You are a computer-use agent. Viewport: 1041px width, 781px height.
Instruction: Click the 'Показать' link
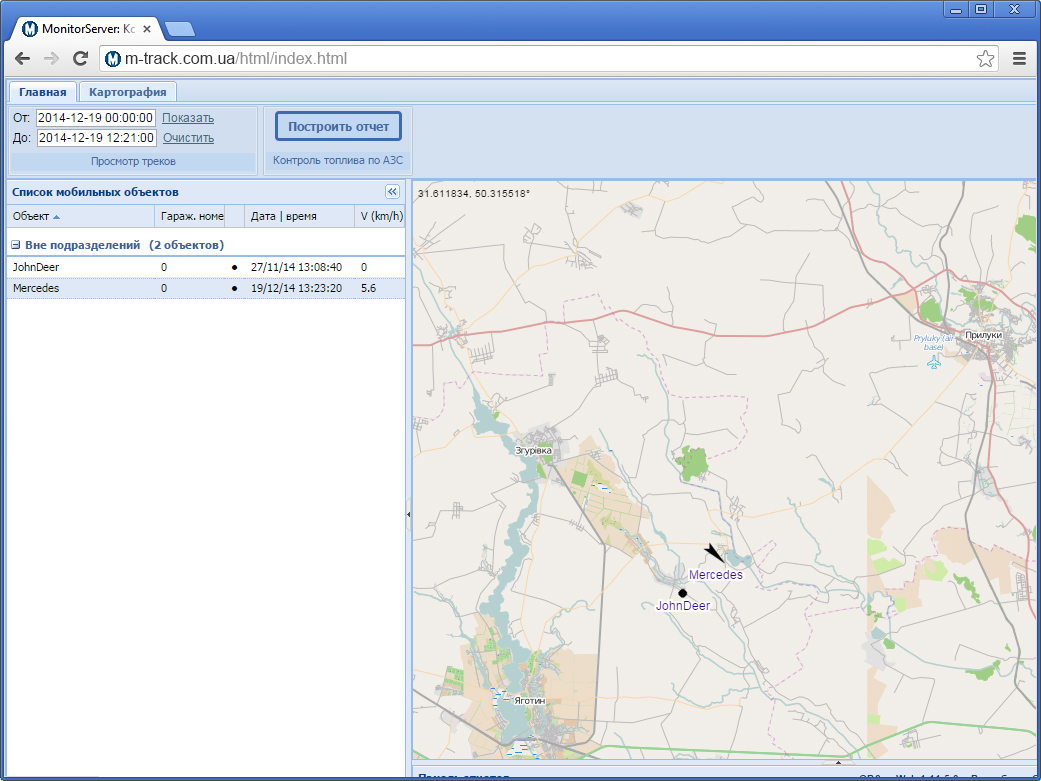click(188, 118)
